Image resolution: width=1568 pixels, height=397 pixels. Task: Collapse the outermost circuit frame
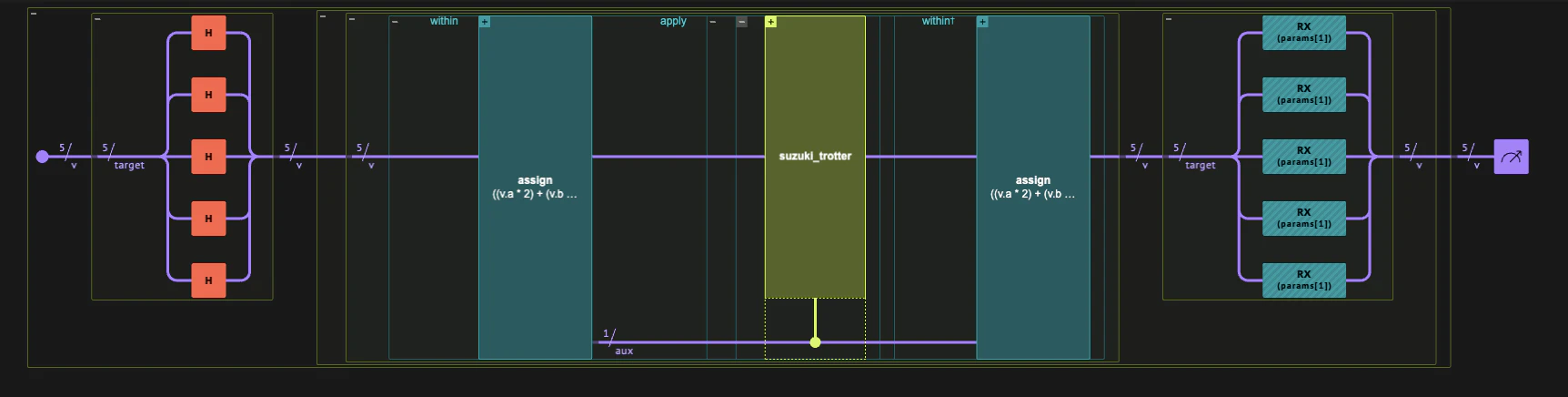tap(34, 14)
